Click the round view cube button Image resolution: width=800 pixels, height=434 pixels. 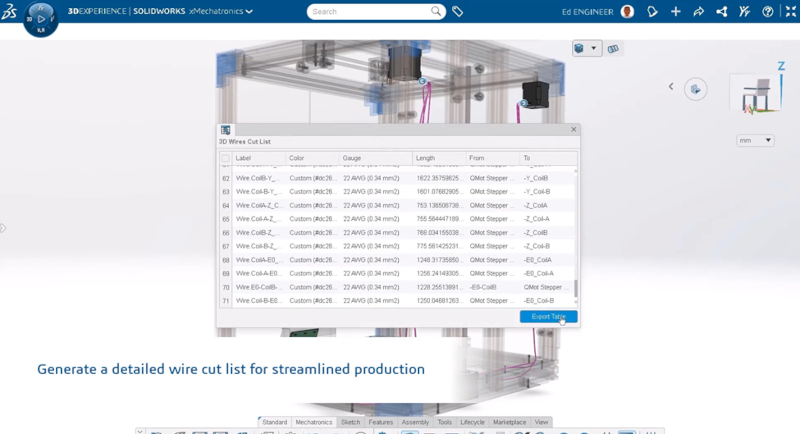click(x=697, y=90)
